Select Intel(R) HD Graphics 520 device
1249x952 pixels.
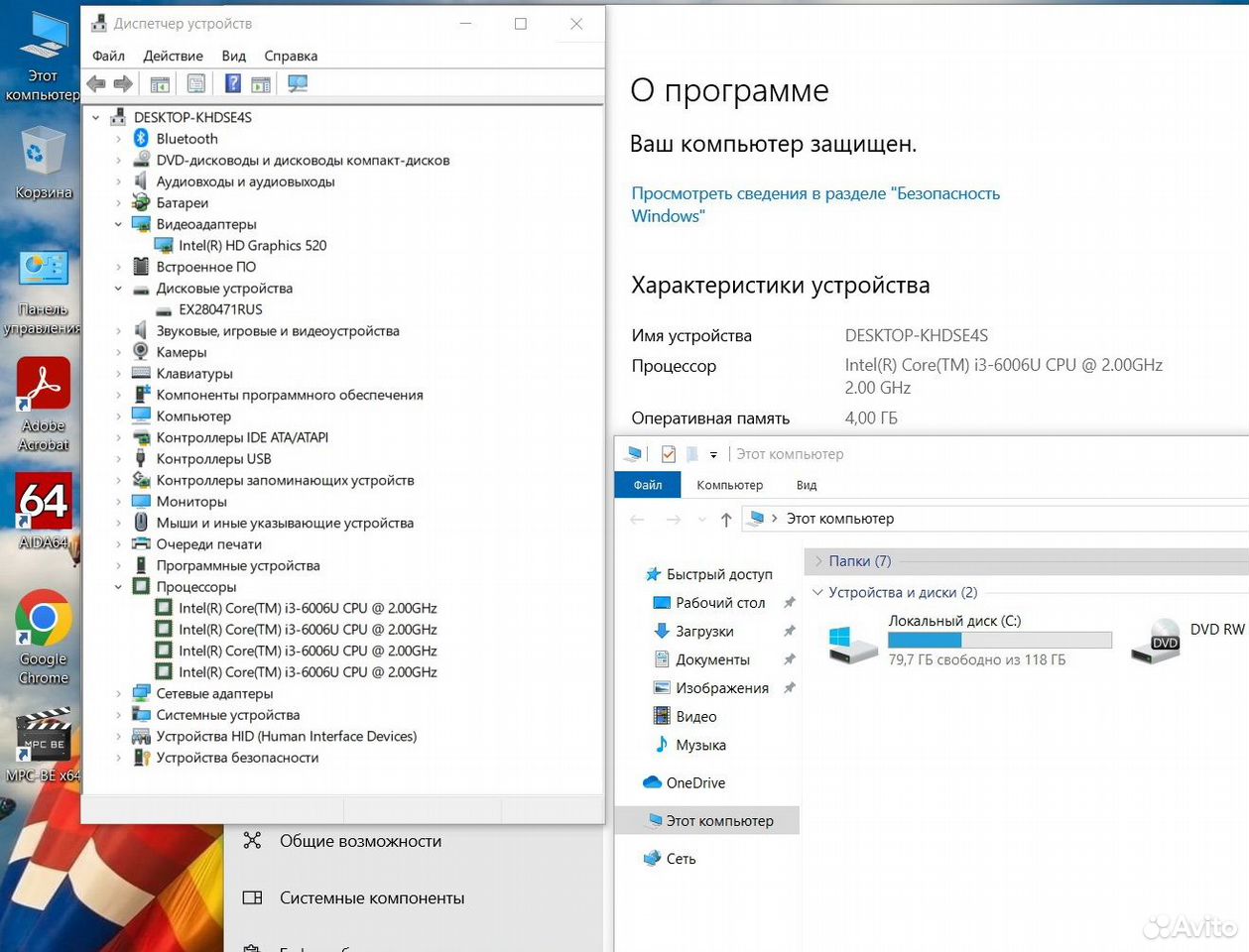tap(252, 245)
